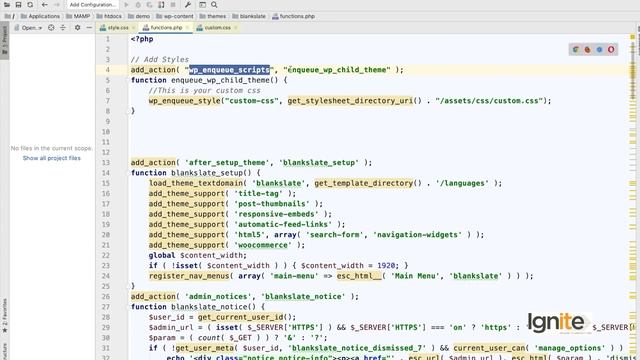Select functions.php in navigation bar
The image size is (640, 360).
coord(293,16)
